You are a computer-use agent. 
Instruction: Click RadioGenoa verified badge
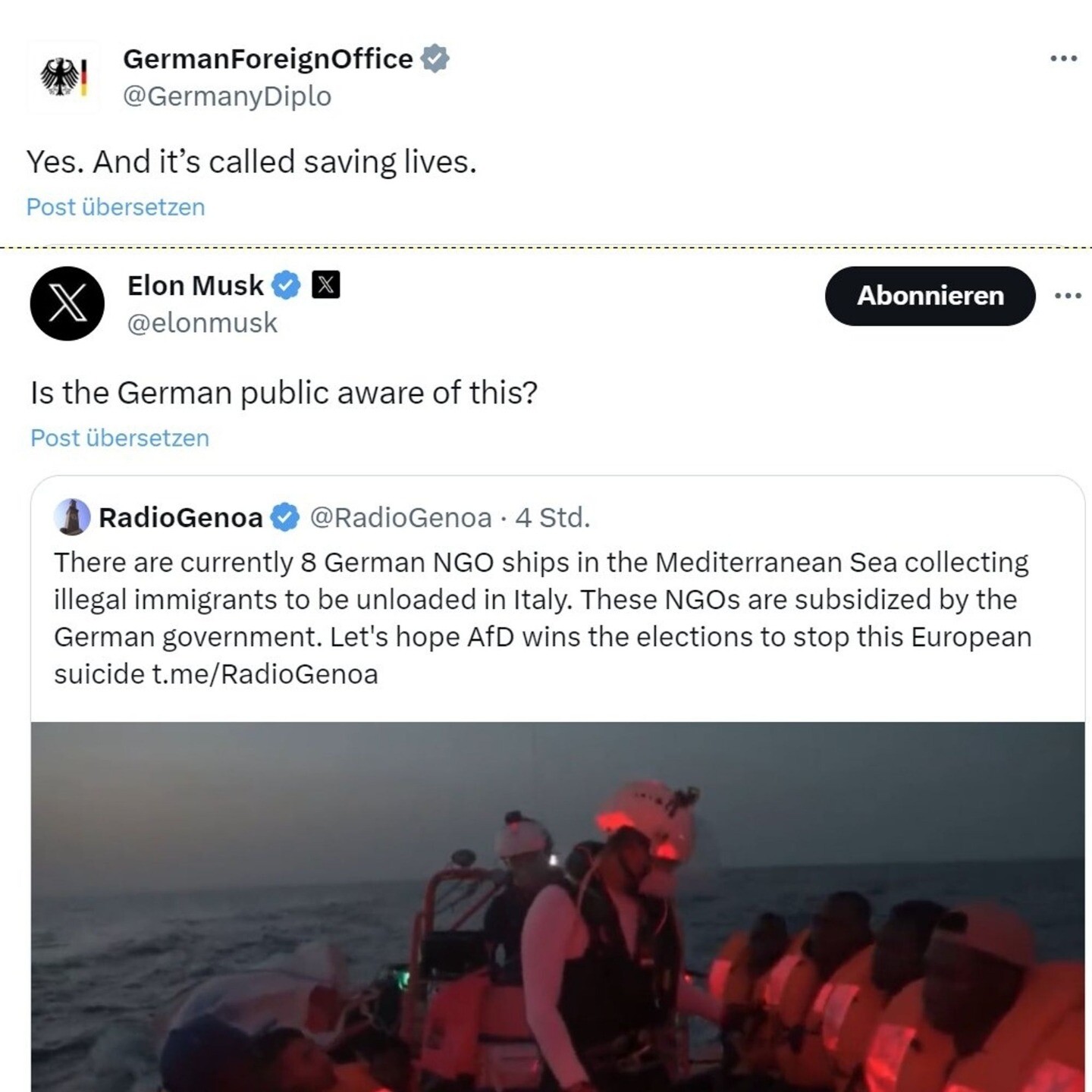(x=286, y=517)
